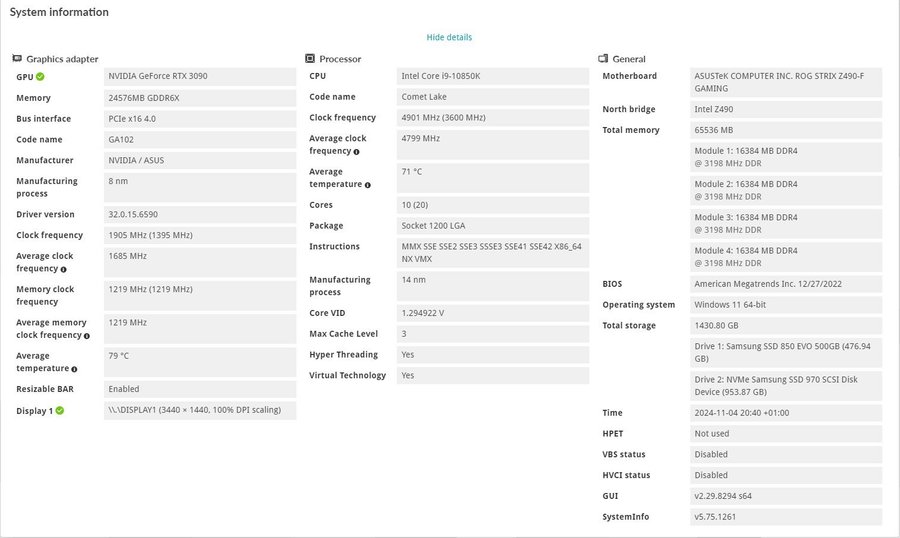Click the General section icon
900x538 pixels.
click(603, 59)
